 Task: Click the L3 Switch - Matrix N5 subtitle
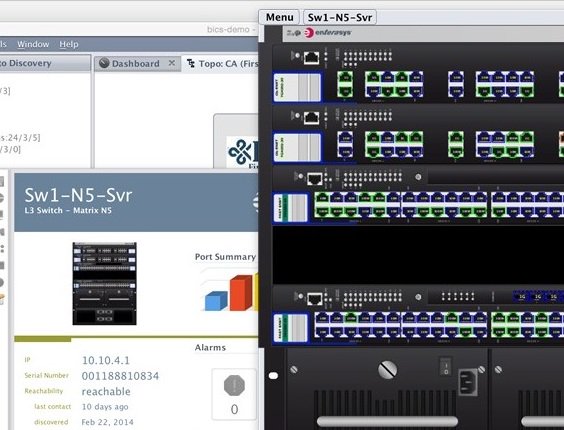[x=68, y=211]
